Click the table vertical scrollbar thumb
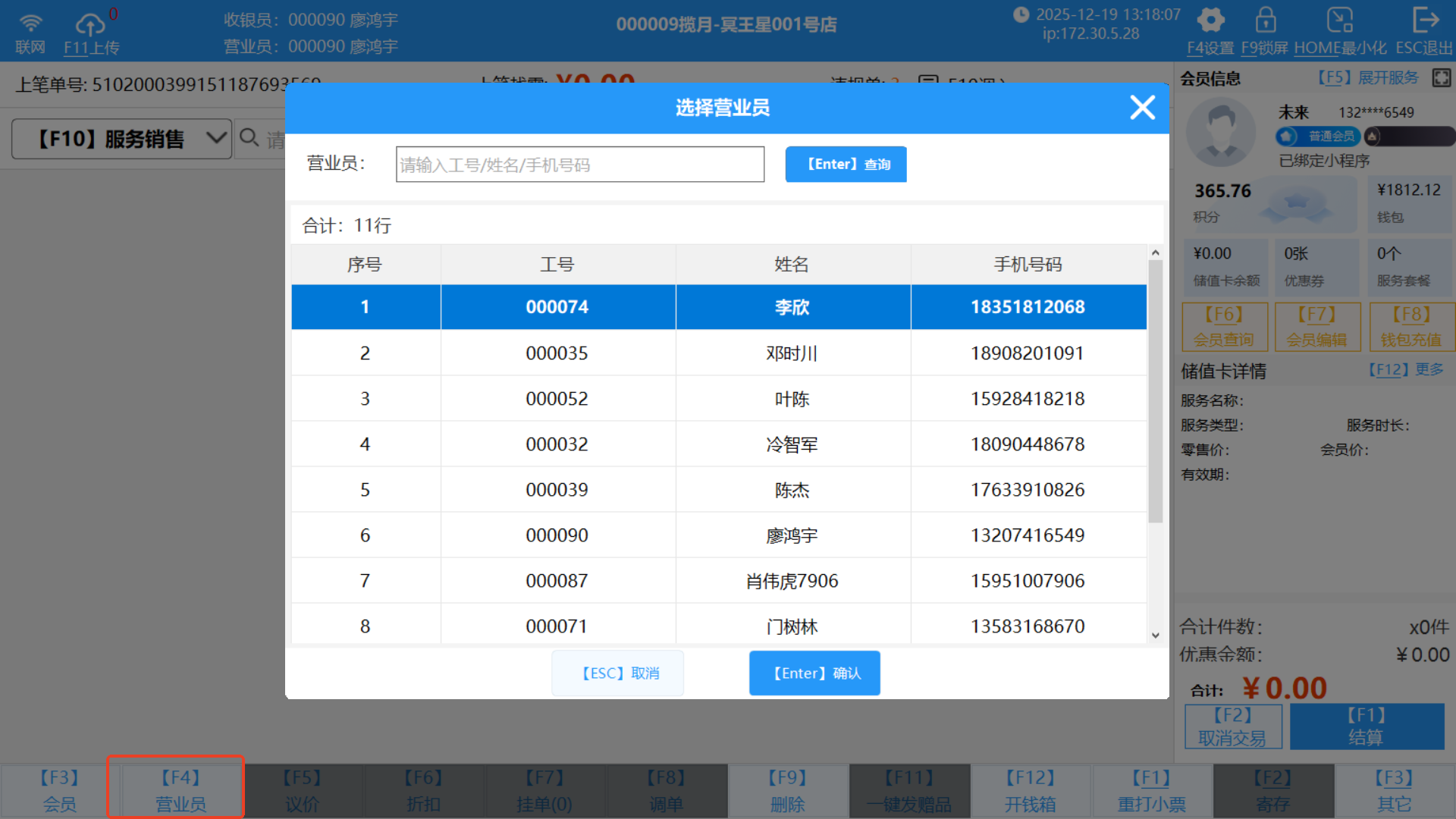This screenshot has width=1456, height=819. coord(1156,391)
